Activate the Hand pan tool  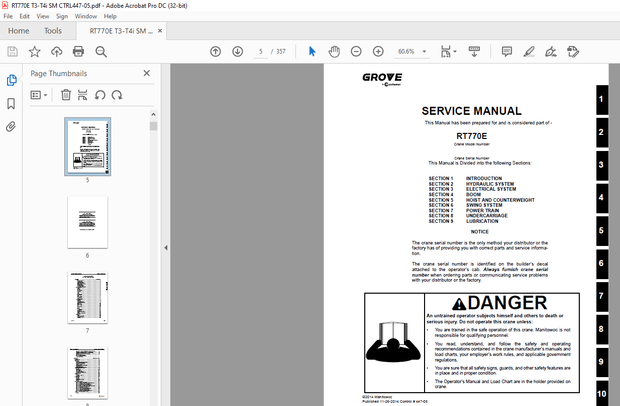[334, 51]
